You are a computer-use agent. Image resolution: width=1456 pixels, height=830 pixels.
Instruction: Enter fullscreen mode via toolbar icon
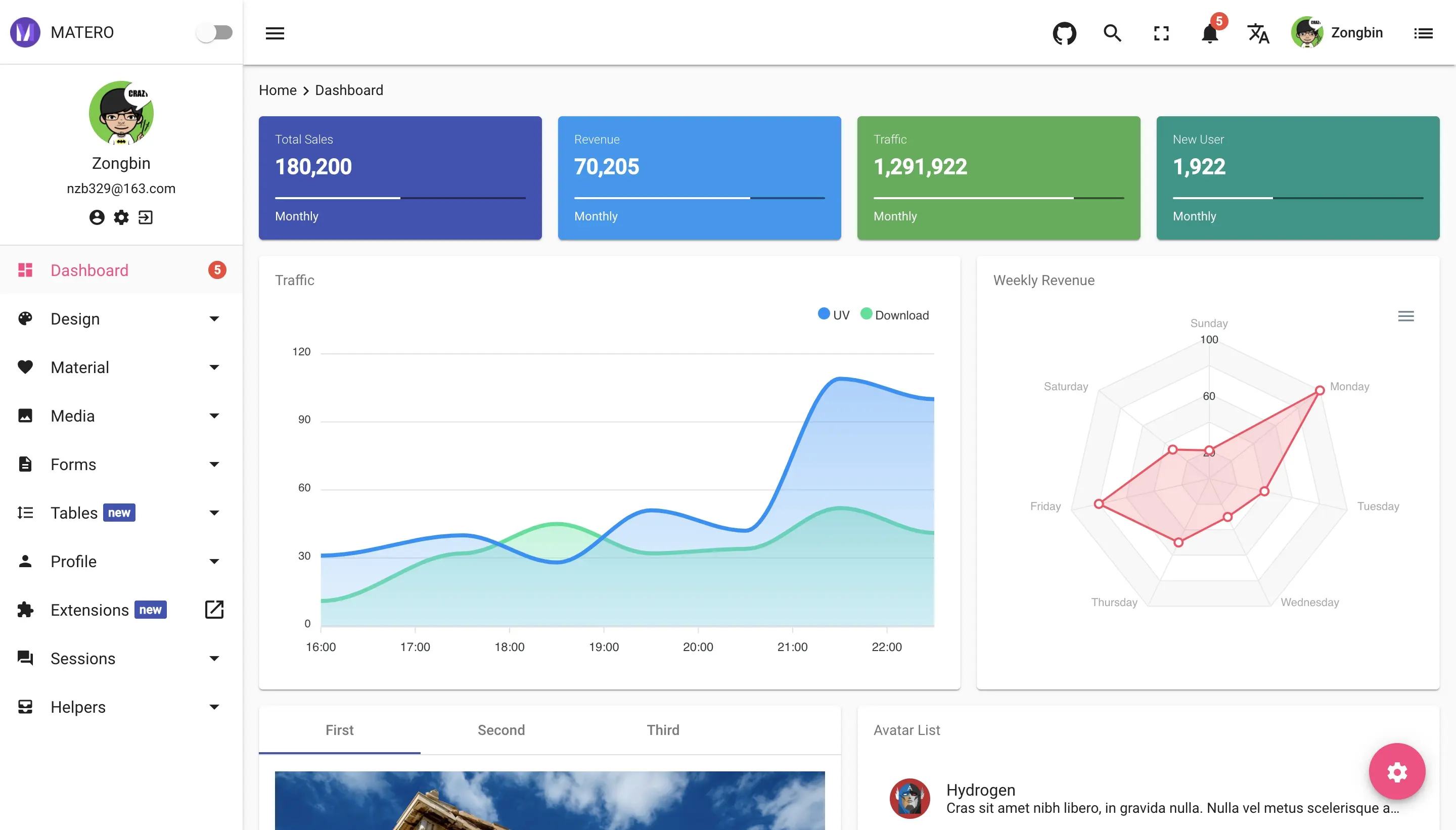click(x=1161, y=33)
